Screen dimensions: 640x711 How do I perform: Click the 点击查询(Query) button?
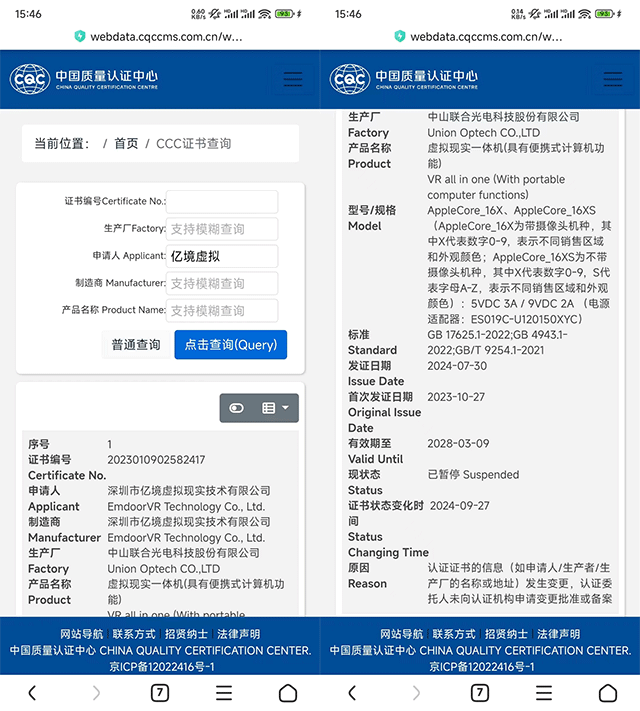pyautogui.click(x=231, y=345)
